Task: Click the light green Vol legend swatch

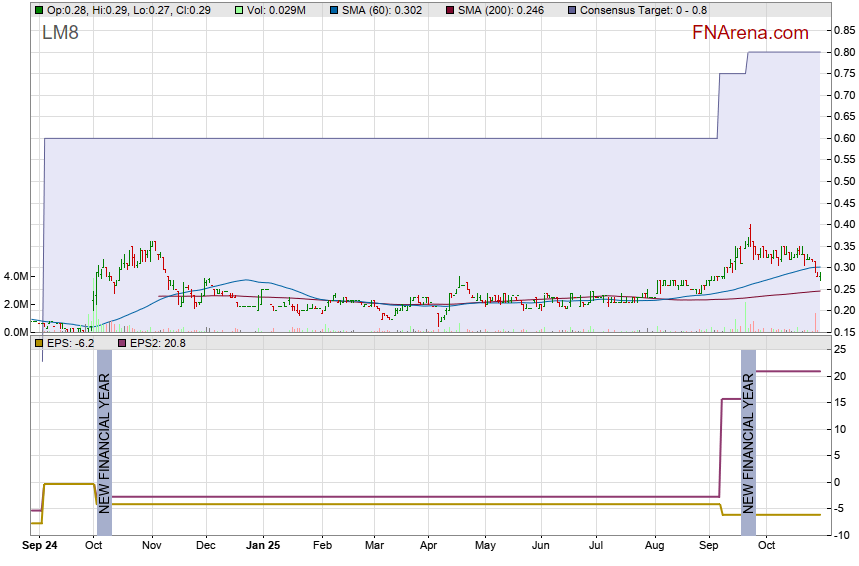Action: click(239, 9)
